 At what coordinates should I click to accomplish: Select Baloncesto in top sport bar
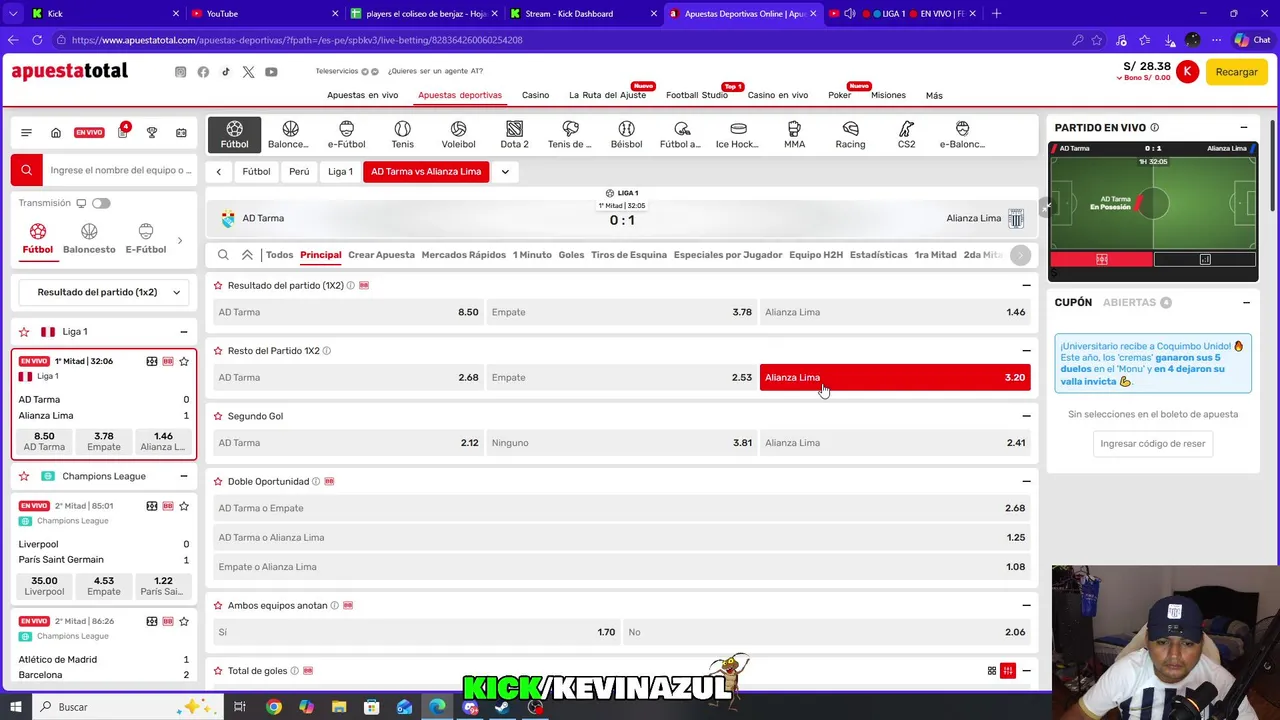click(289, 135)
